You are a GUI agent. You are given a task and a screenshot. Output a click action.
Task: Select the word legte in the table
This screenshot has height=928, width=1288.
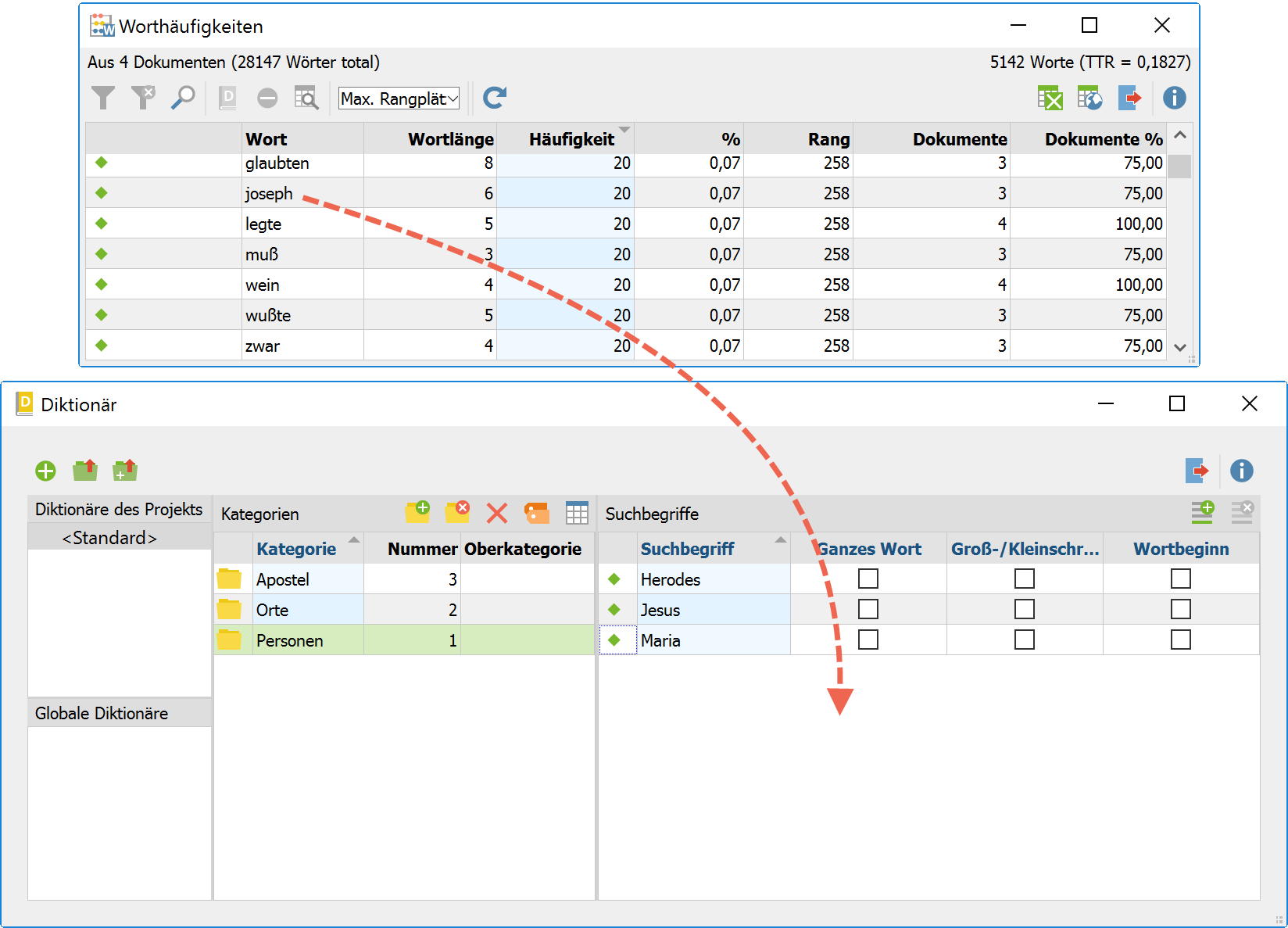tap(263, 224)
